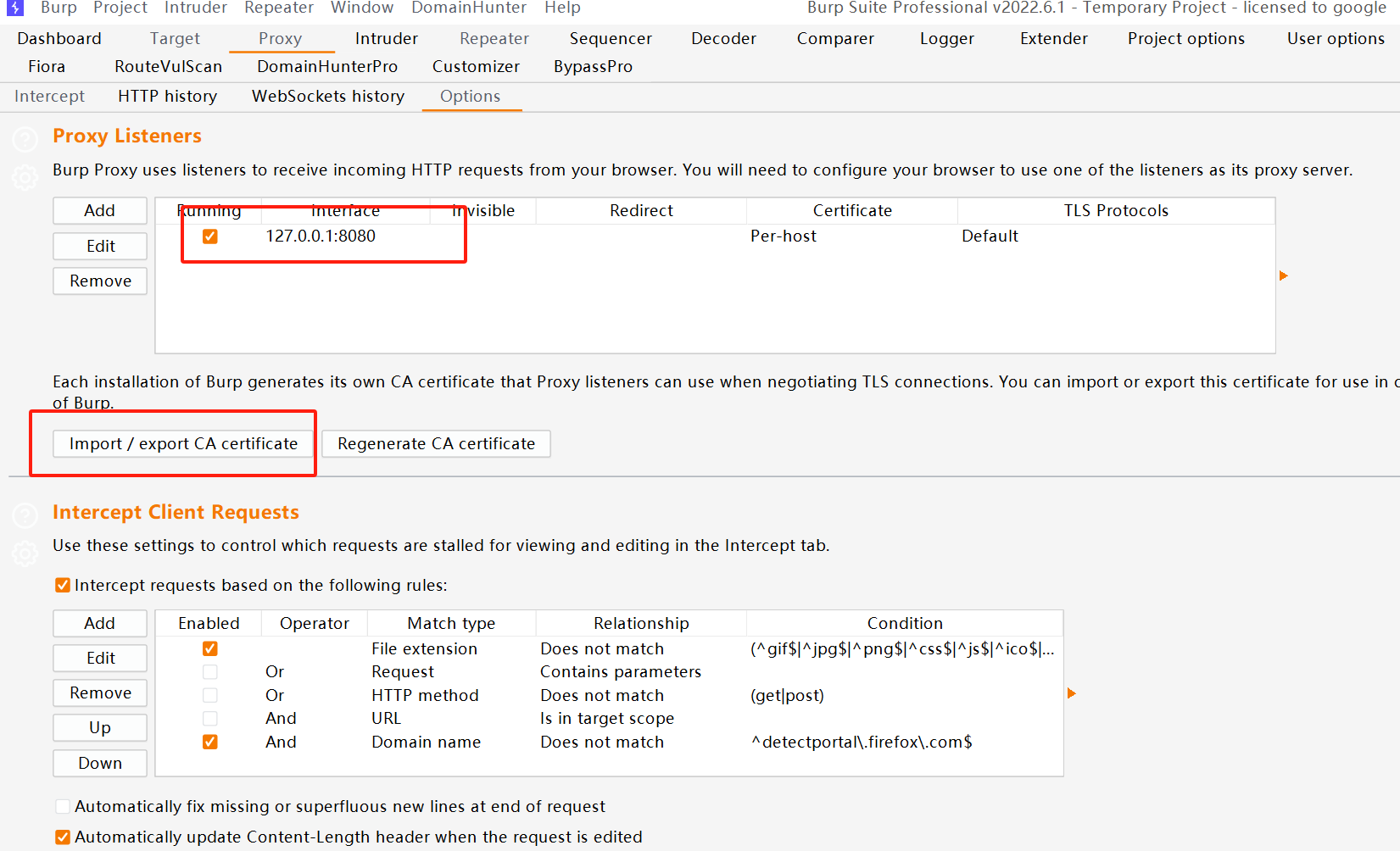Expand listeners table with orange arrow
Image resolution: width=1400 pixels, height=851 pixels.
pyautogui.click(x=1284, y=275)
